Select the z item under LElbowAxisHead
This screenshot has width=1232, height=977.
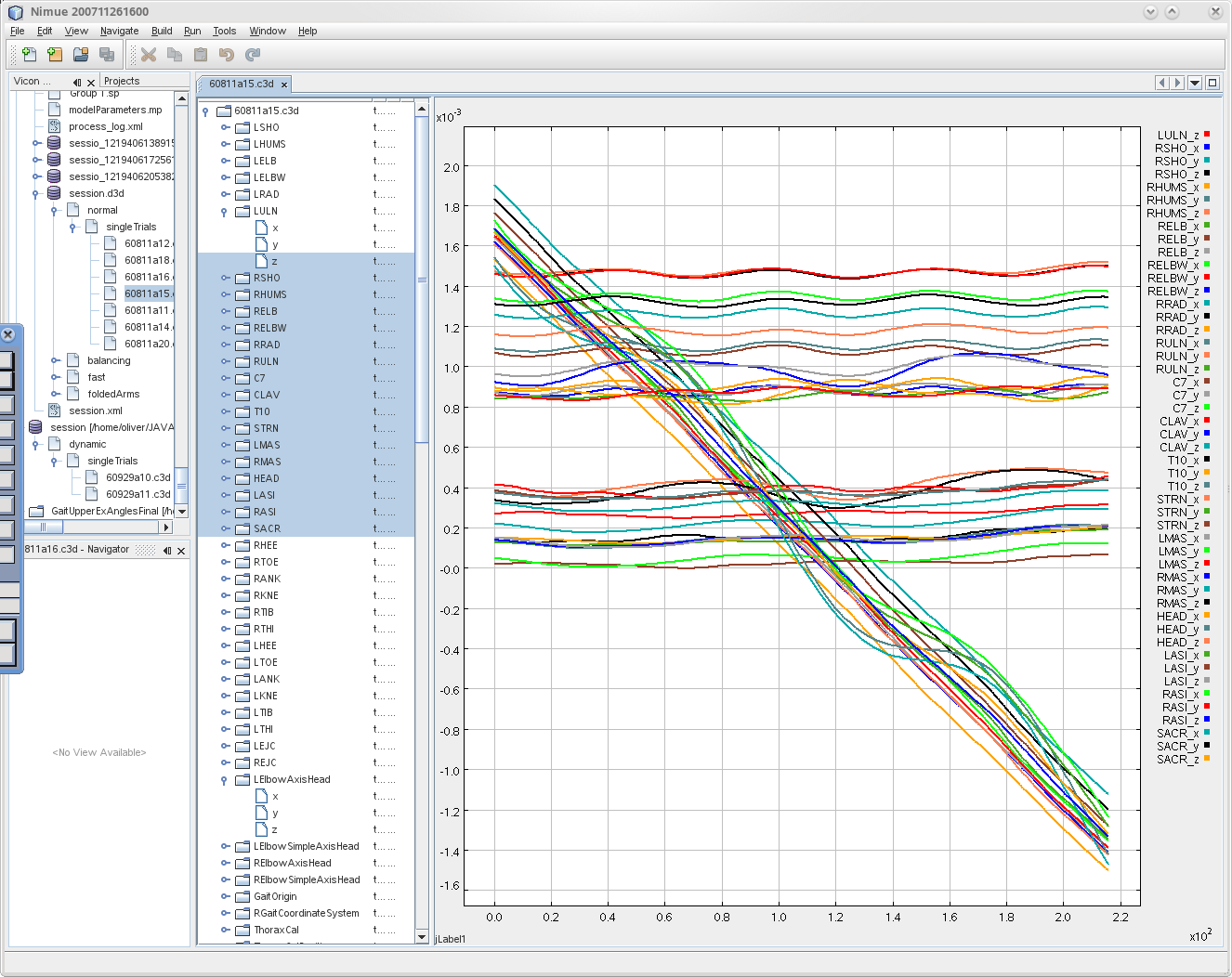coord(274,829)
